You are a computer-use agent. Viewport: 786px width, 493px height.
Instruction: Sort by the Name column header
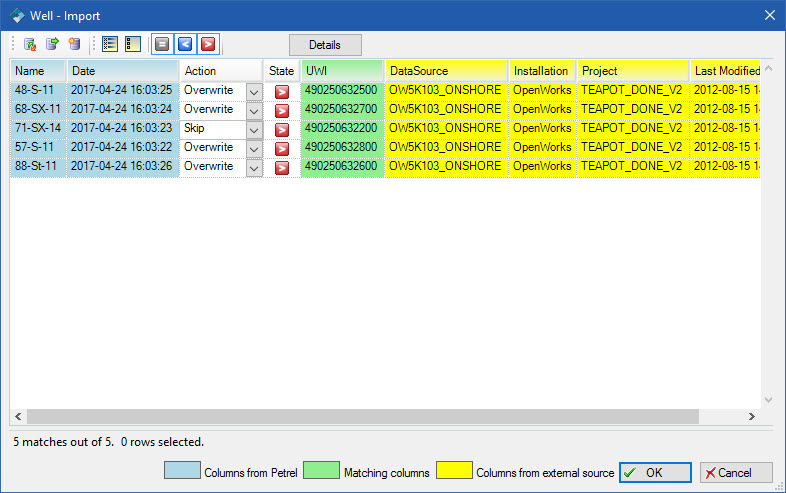(38, 71)
